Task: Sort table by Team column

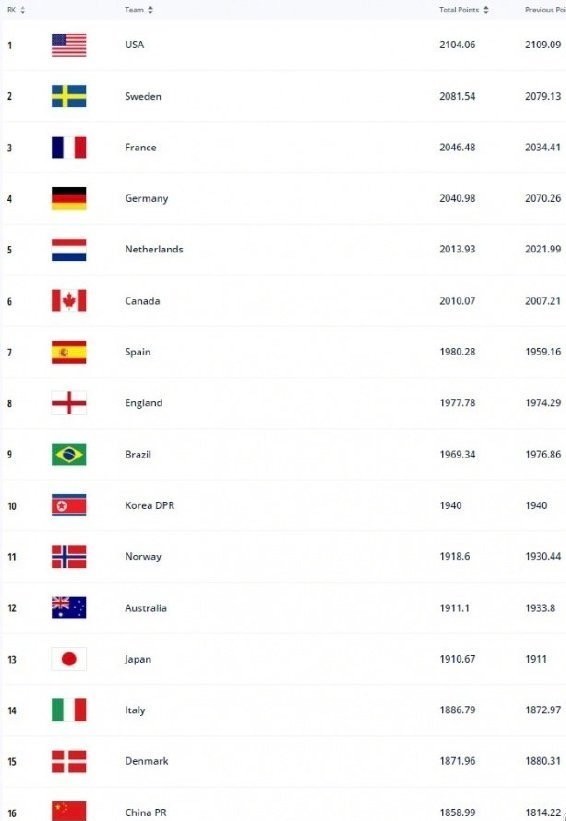Action: pyautogui.click(x=150, y=10)
